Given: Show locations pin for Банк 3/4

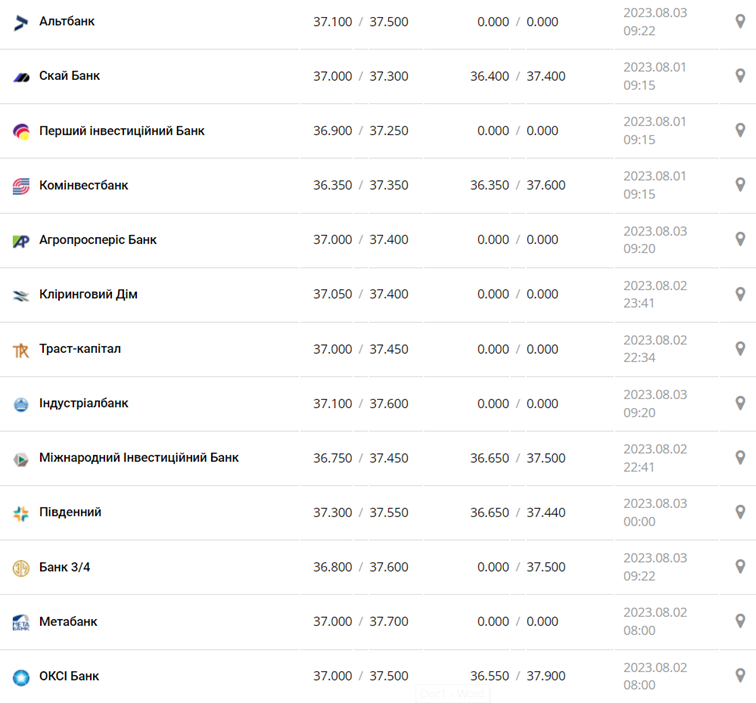Looking at the screenshot, I should [740, 567].
